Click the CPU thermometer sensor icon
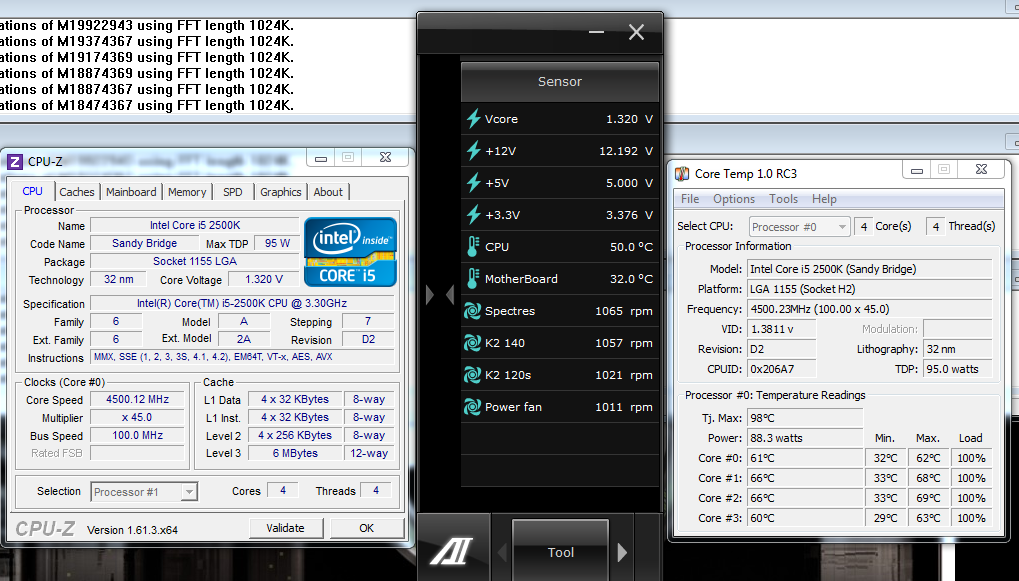 coord(474,247)
